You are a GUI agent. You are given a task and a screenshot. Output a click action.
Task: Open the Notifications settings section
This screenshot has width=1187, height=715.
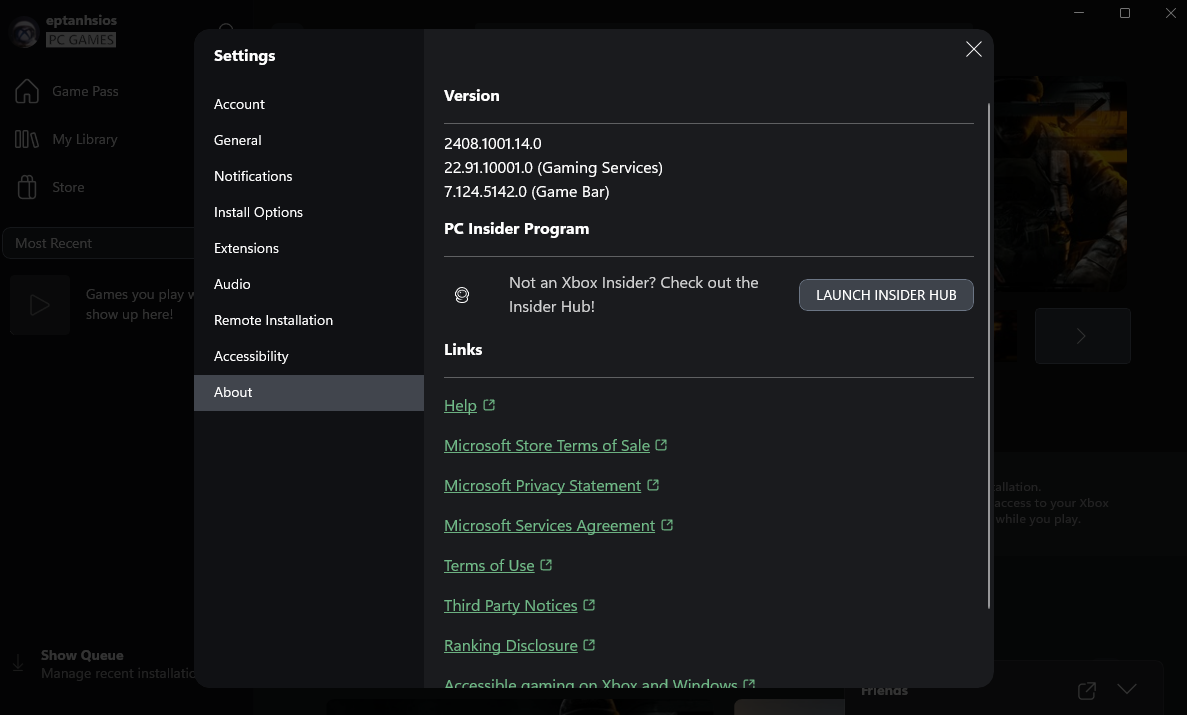tap(309, 176)
